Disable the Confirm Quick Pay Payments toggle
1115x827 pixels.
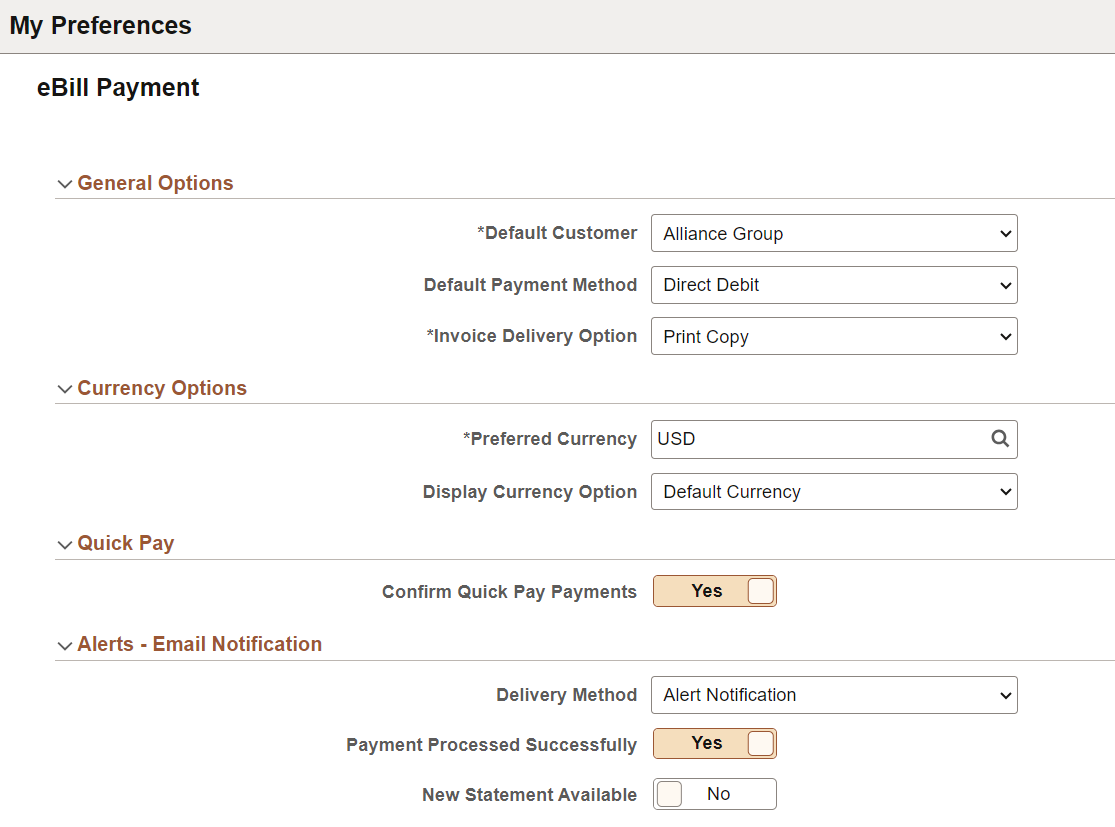pos(715,591)
